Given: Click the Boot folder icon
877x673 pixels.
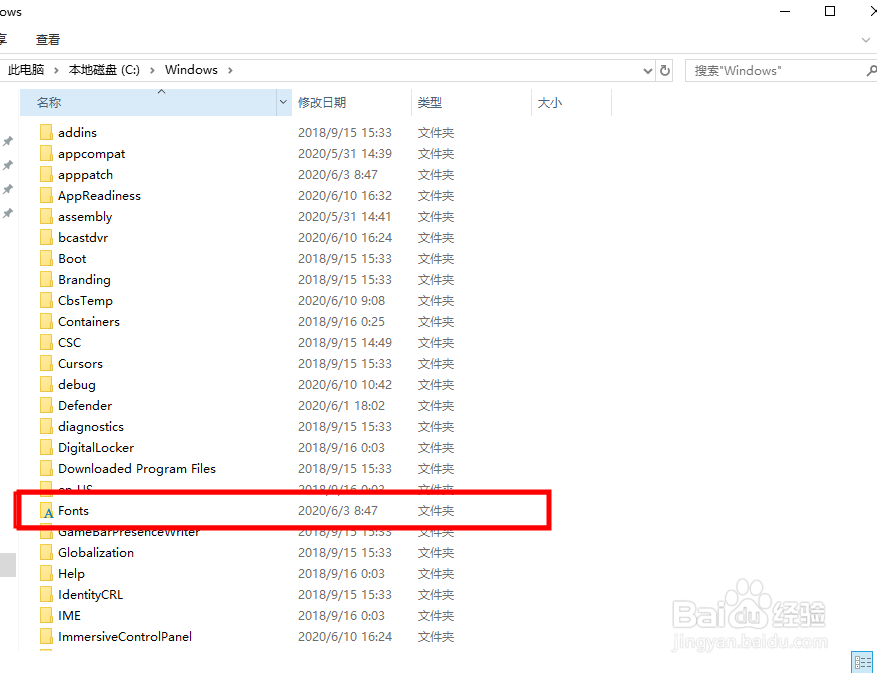Looking at the screenshot, I should (46, 258).
